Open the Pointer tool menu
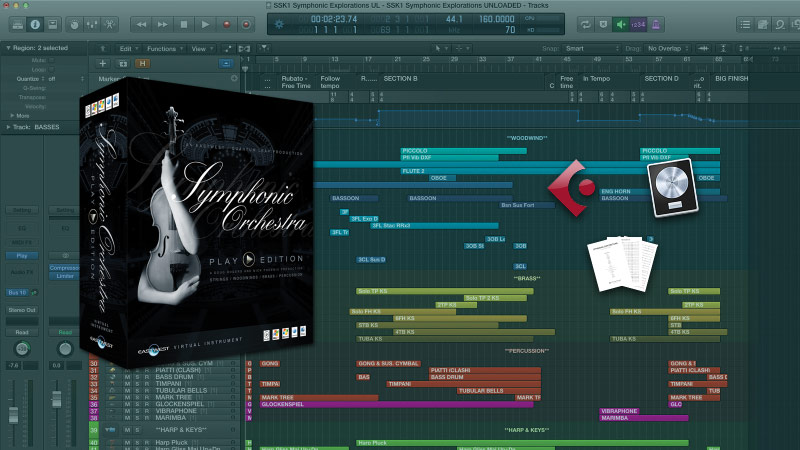800x450 pixels. 440,48
